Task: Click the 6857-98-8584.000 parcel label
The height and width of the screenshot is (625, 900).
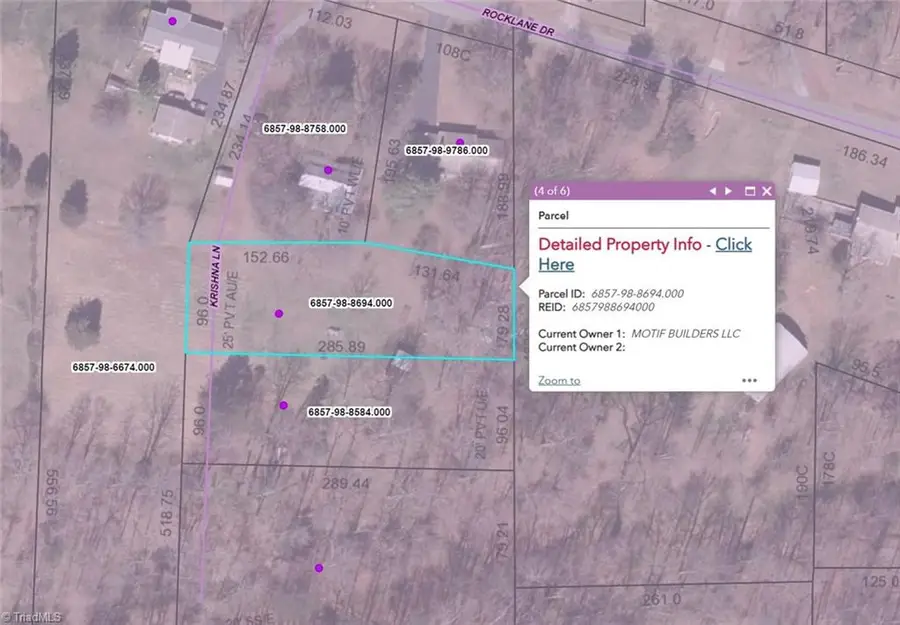Action: click(x=349, y=412)
